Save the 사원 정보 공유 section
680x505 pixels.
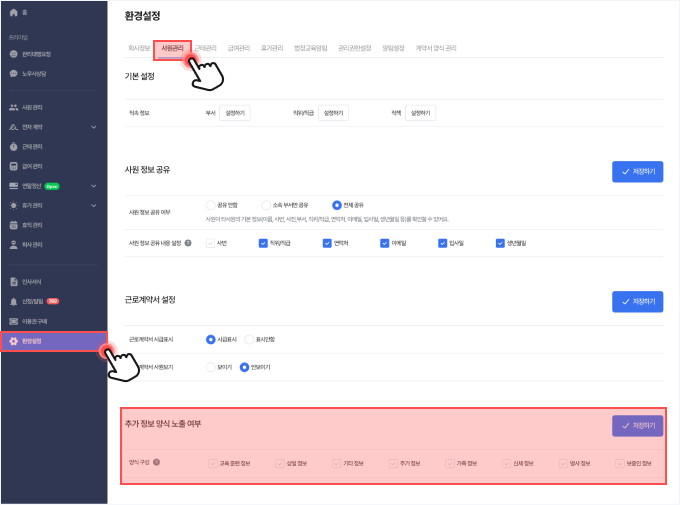[x=637, y=172]
